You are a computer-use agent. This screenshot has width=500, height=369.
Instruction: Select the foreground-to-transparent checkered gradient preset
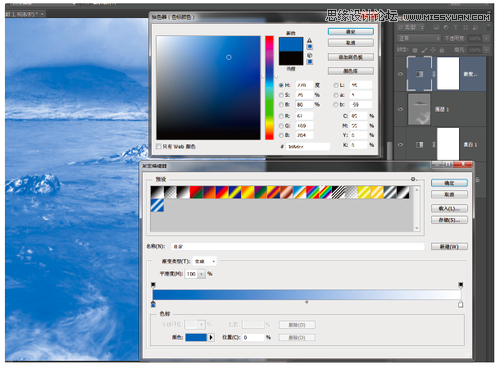pyautogui.click(x=170, y=193)
